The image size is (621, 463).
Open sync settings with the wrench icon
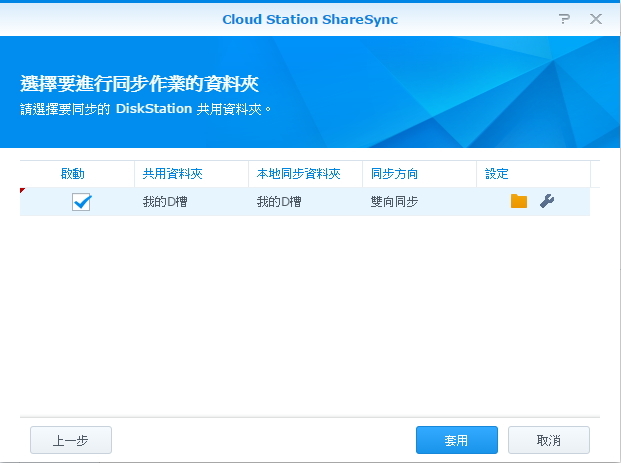(546, 201)
